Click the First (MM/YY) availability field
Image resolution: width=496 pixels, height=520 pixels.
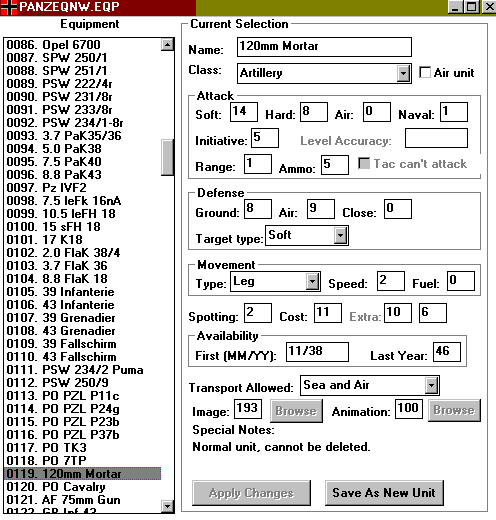tap(317, 352)
